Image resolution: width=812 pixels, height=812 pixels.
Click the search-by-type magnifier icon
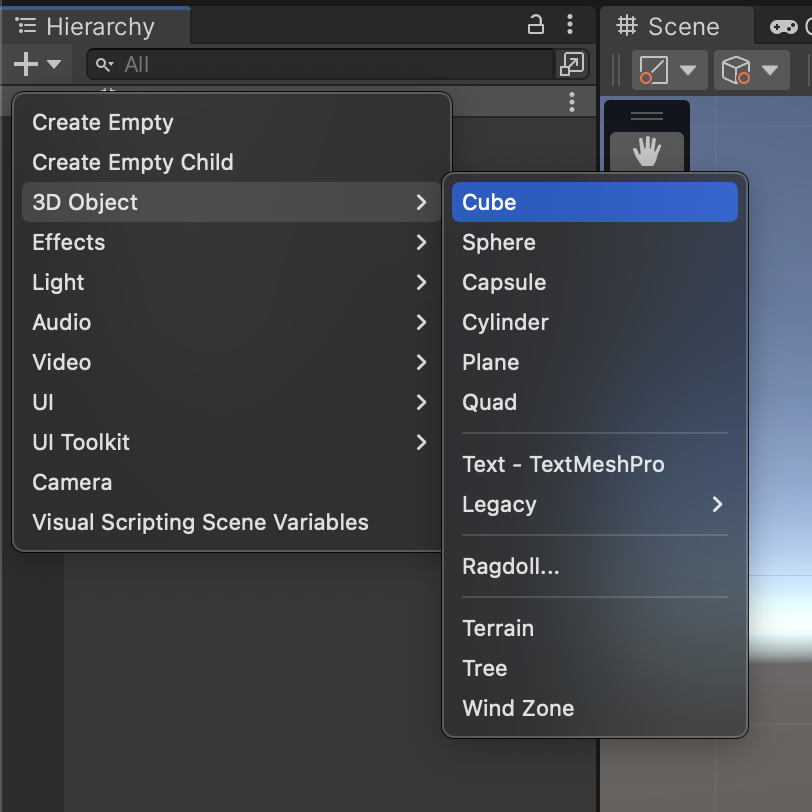click(104, 65)
